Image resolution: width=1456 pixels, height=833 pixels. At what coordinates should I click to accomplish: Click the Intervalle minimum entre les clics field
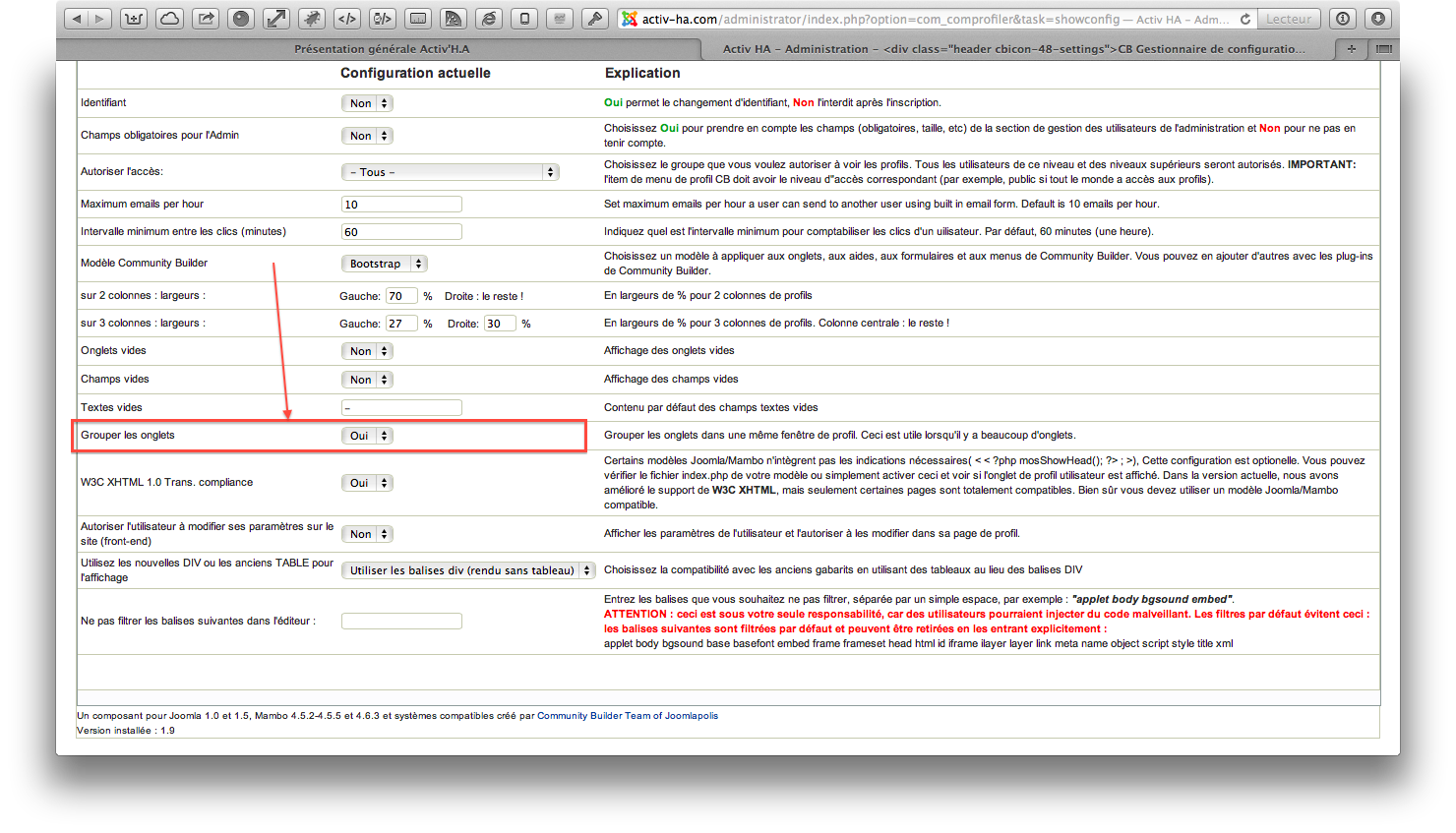point(401,232)
